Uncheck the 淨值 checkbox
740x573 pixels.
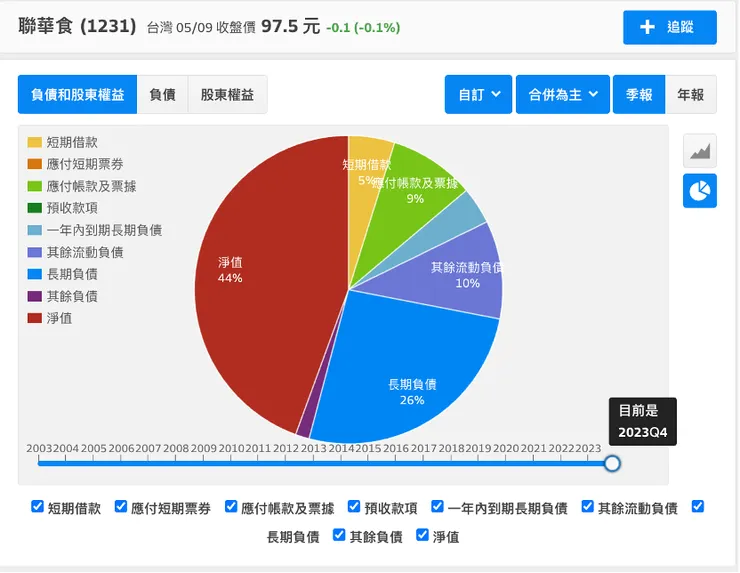(422, 535)
